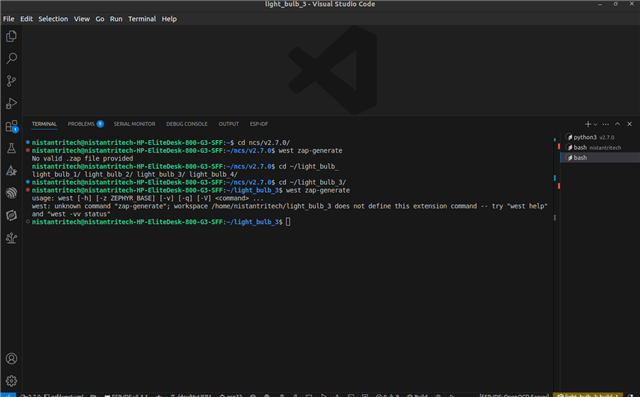
Task: Click the 'cd ~/light_bulb_' command text
Action: point(309,166)
